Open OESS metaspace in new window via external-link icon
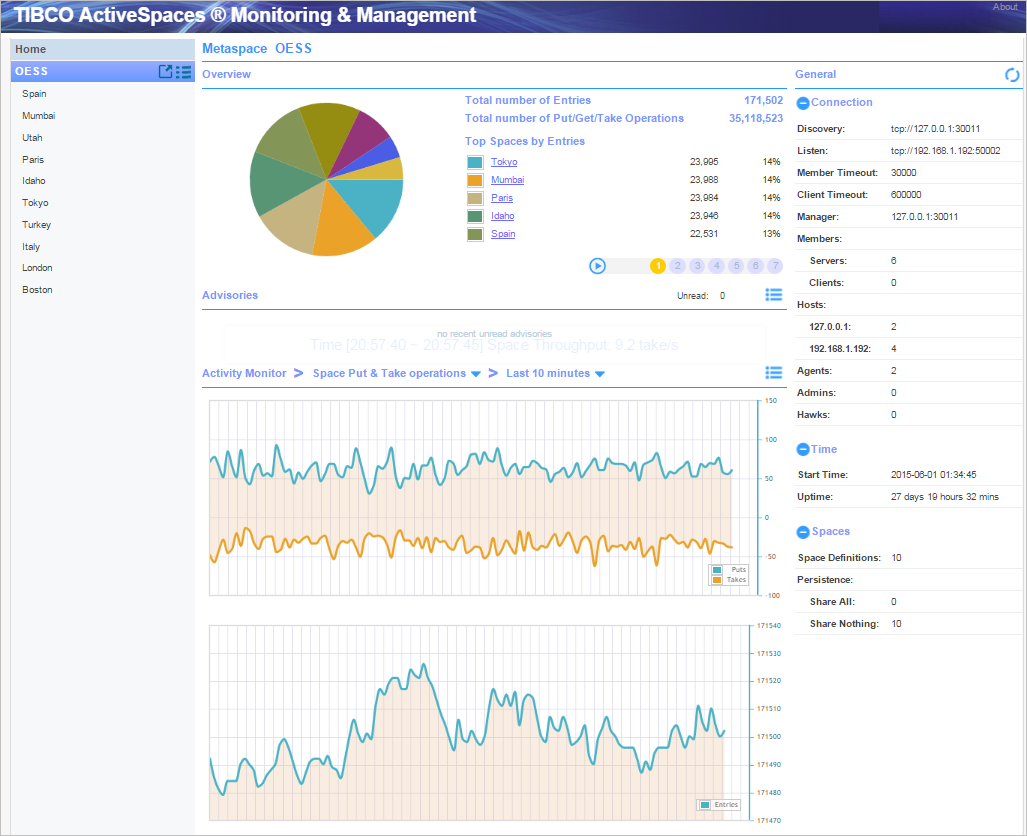The width and height of the screenshot is (1027, 836). (167, 72)
